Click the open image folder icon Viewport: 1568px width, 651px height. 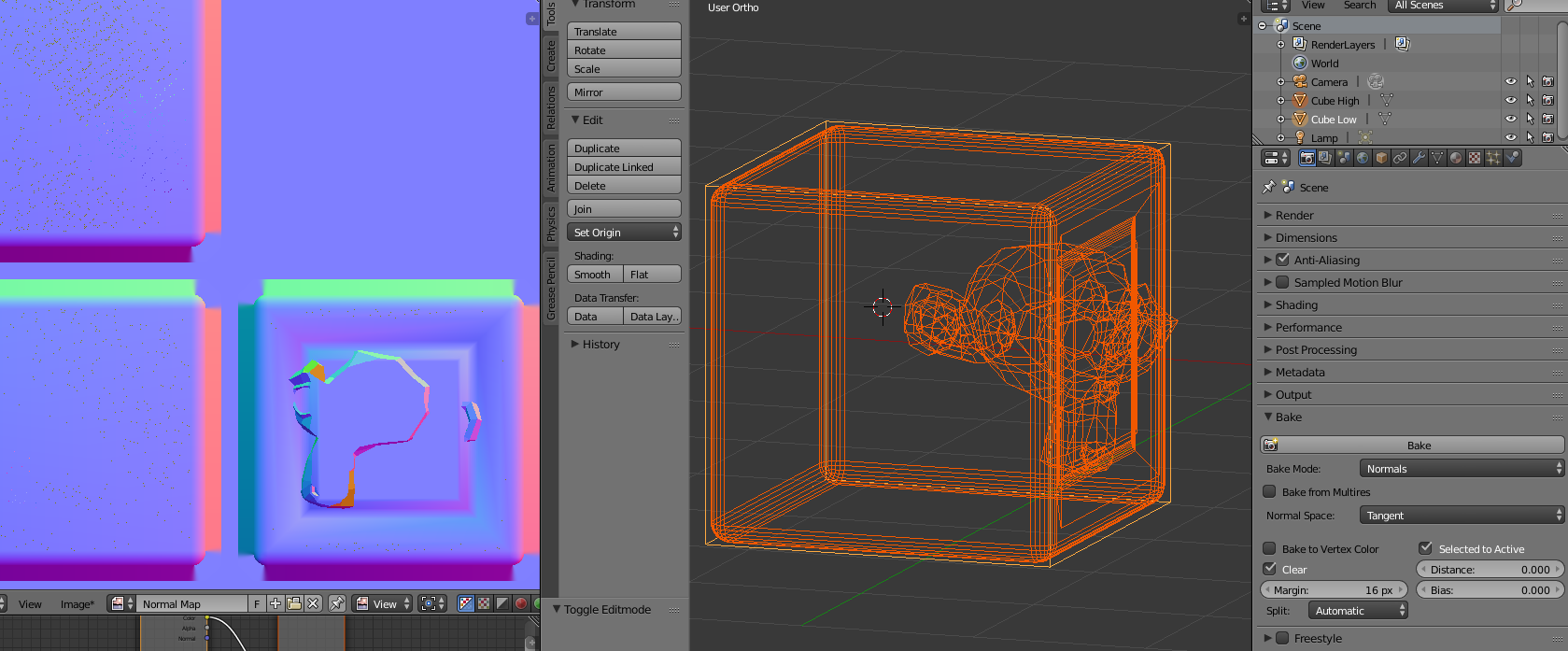click(x=294, y=603)
